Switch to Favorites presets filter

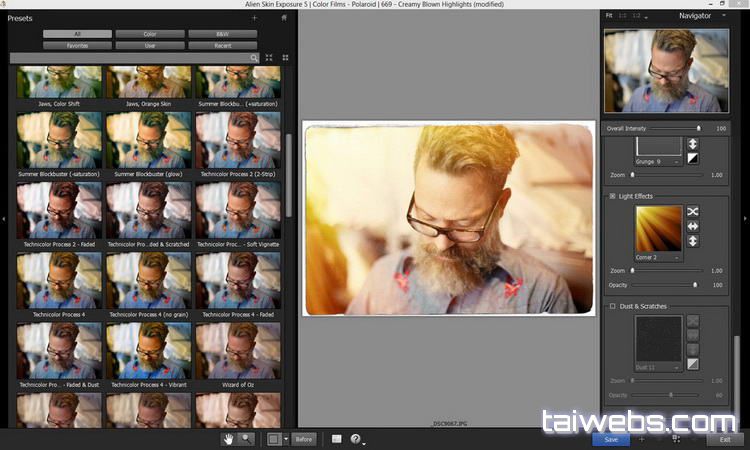pyautogui.click(x=77, y=46)
